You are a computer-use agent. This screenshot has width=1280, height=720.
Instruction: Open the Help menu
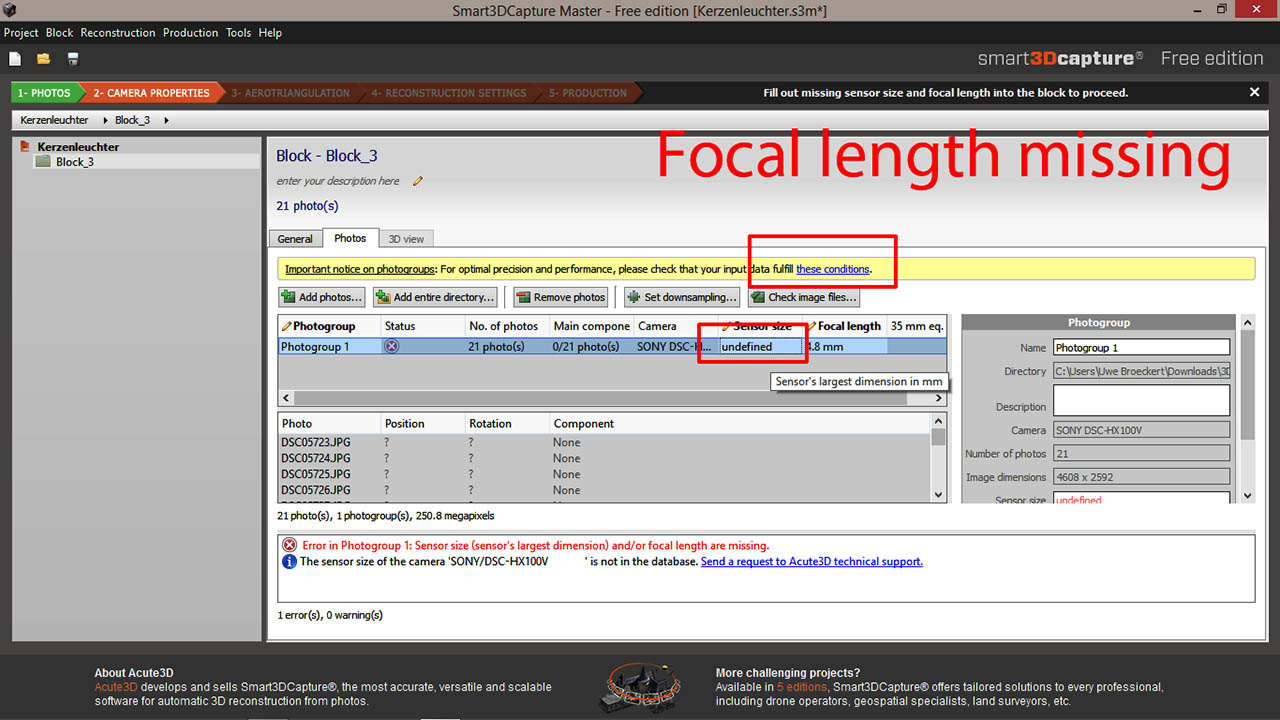click(270, 33)
